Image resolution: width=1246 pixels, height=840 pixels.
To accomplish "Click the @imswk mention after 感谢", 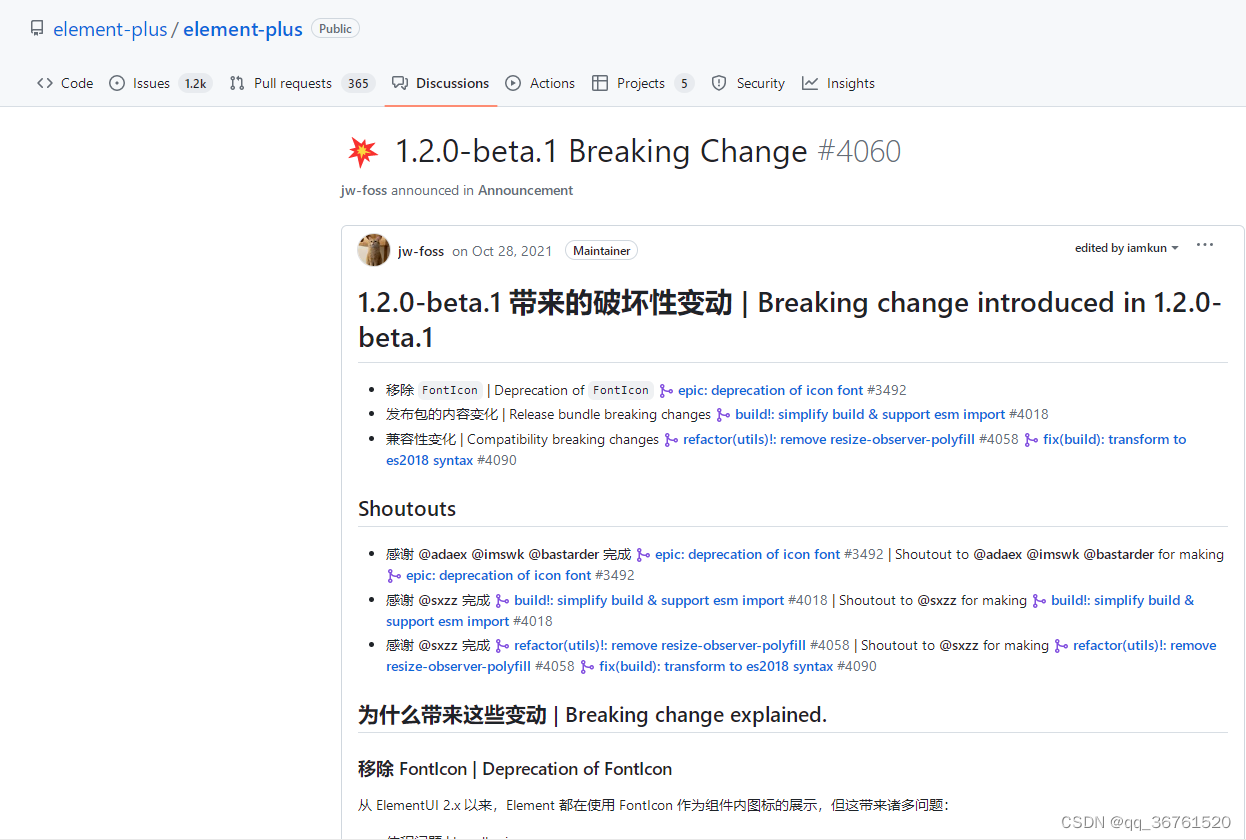I will [497, 554].
